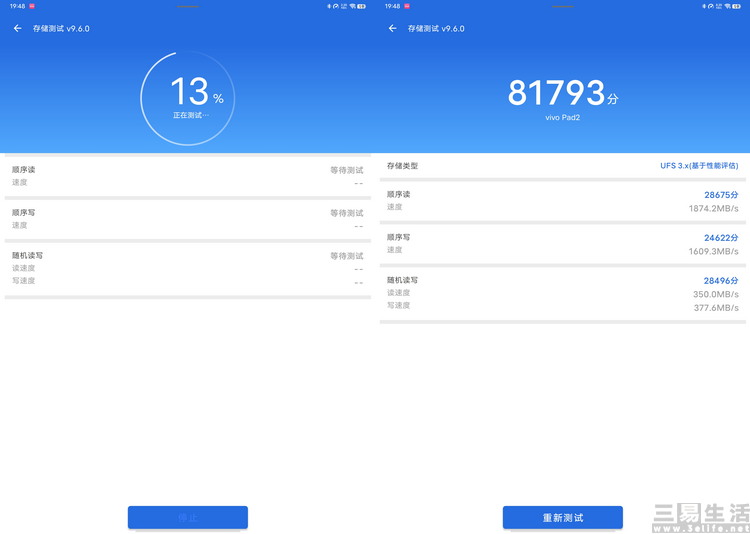Viewport: 750px width, 534px height.
Task: Tap the UFS 3.x storage type value
Action: 699,166
